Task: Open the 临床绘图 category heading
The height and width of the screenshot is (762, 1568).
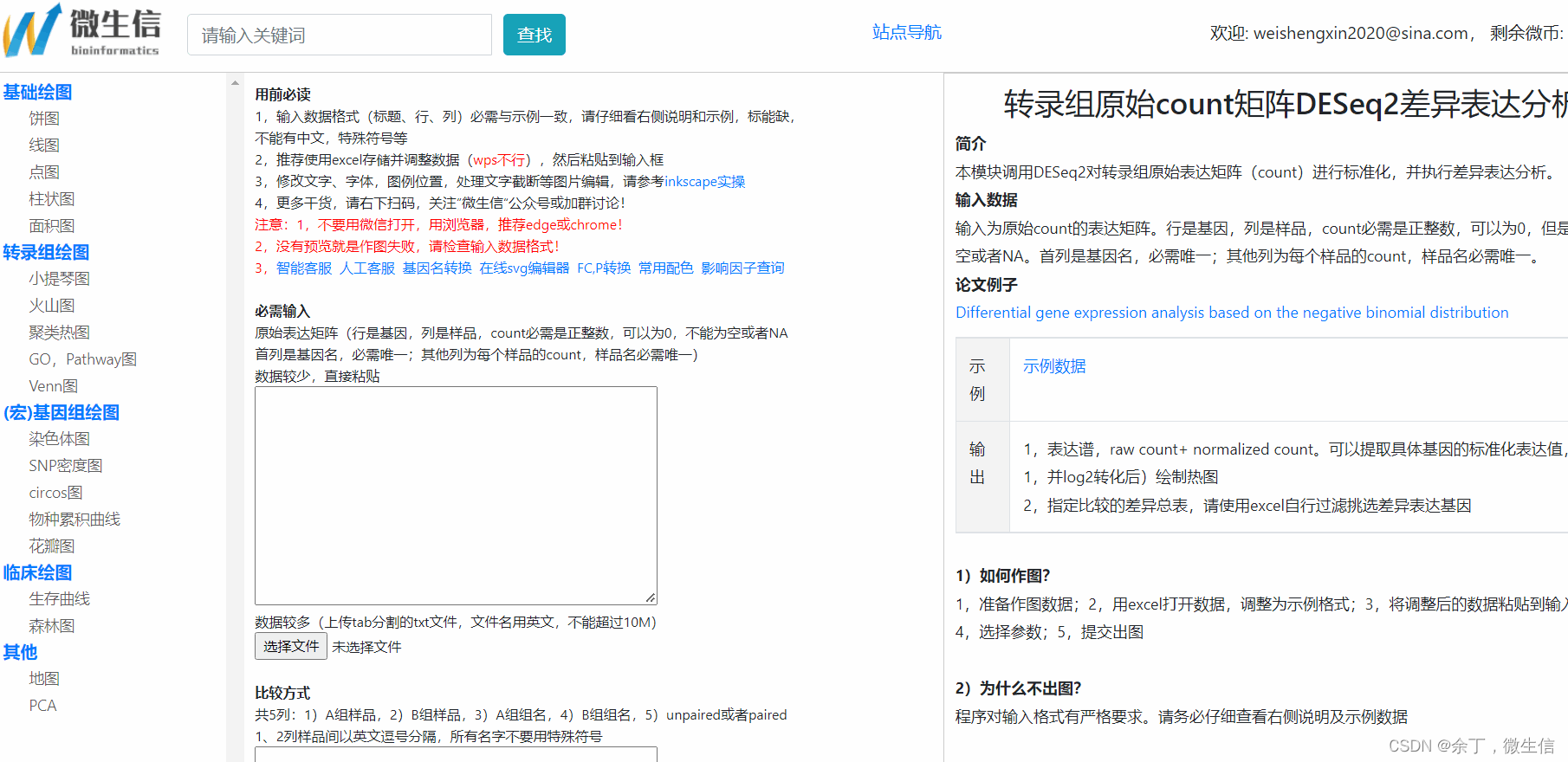Action: tap(37, 572)
